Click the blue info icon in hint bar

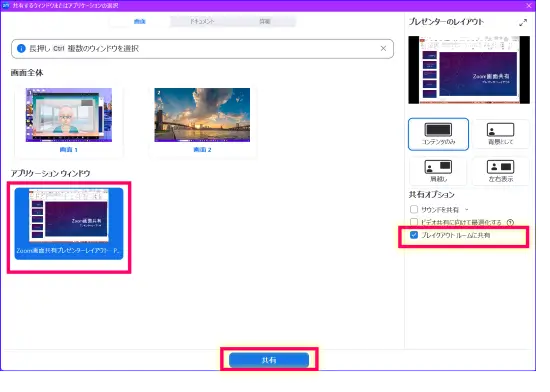21,48
